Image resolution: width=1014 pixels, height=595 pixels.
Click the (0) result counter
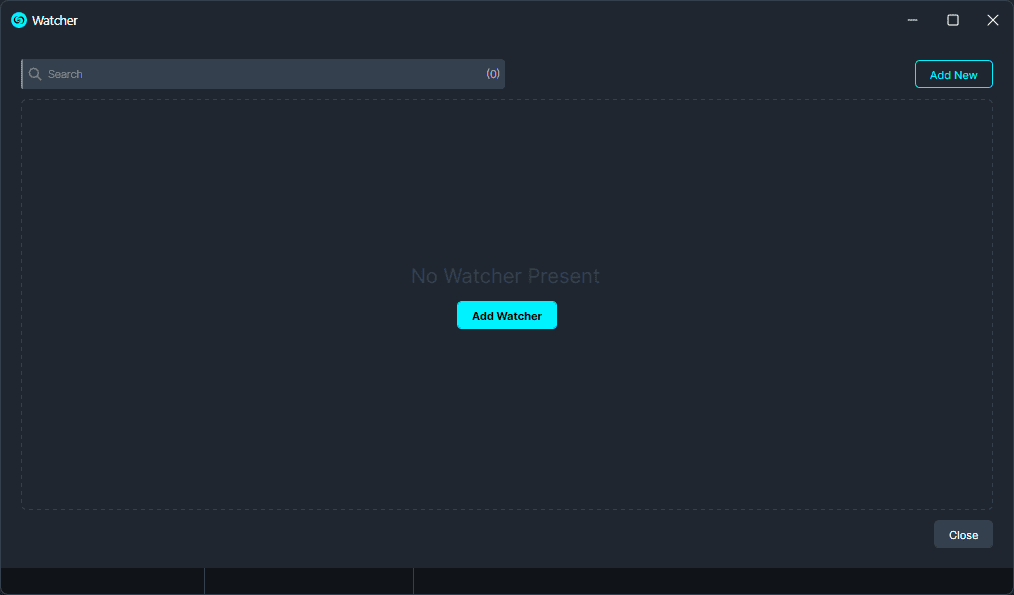point(493,74)
